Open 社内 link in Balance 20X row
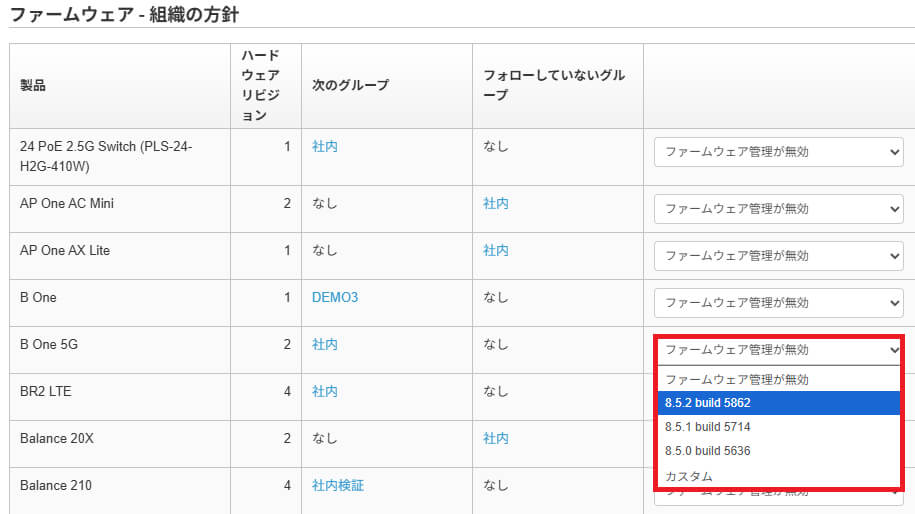The height and width of the screenshot is (514, 915). tap(495, 438)
